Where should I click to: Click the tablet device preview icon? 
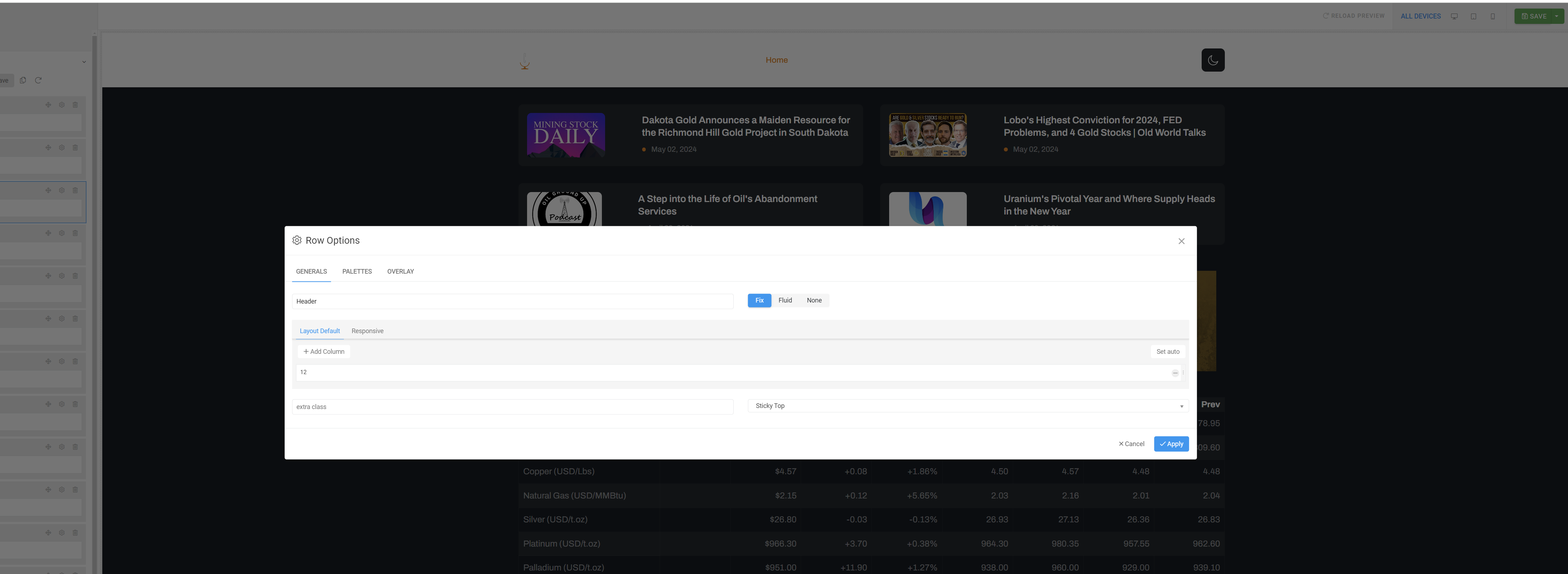pyautogui.click(x=1474, y=16)
